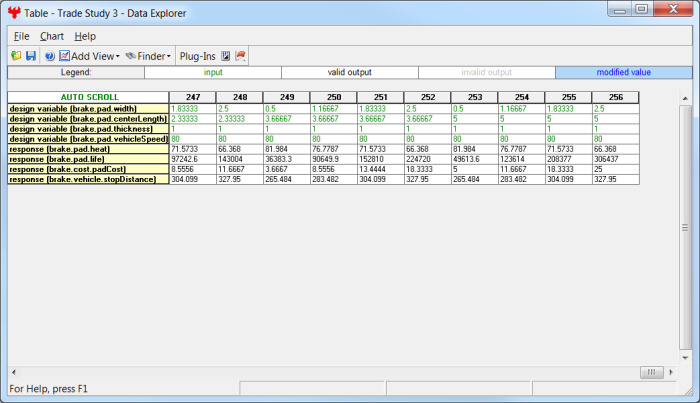700x403 pixels.
Task: Click the application icon in title bar
Action: [14, 13]
